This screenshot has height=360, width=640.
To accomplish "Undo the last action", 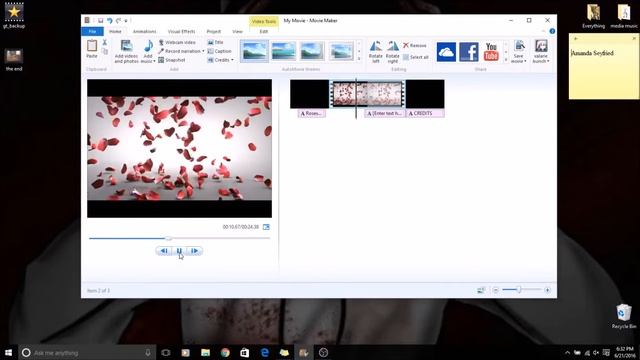I will [x=109, y=20].
